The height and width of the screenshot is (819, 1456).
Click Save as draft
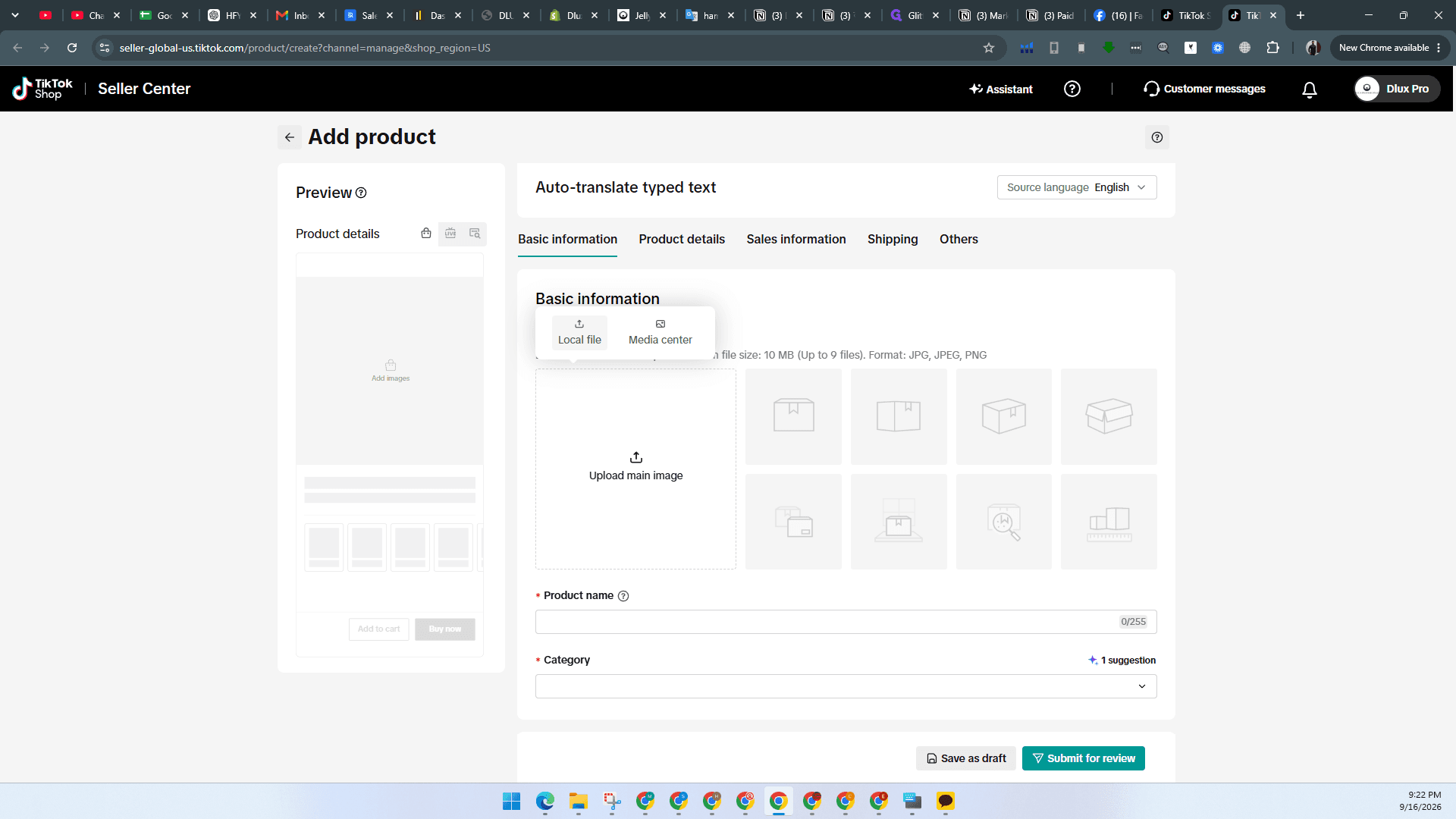coord(966,758)
